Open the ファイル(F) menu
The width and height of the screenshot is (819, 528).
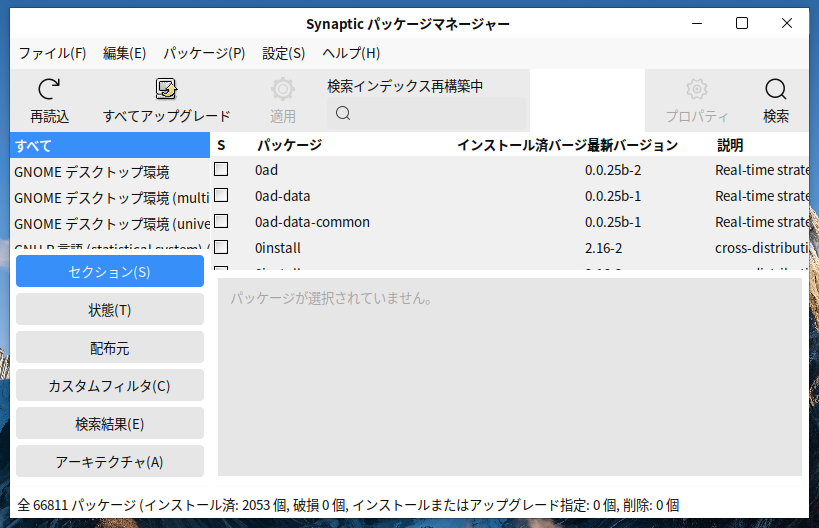[x=53, y=53]
